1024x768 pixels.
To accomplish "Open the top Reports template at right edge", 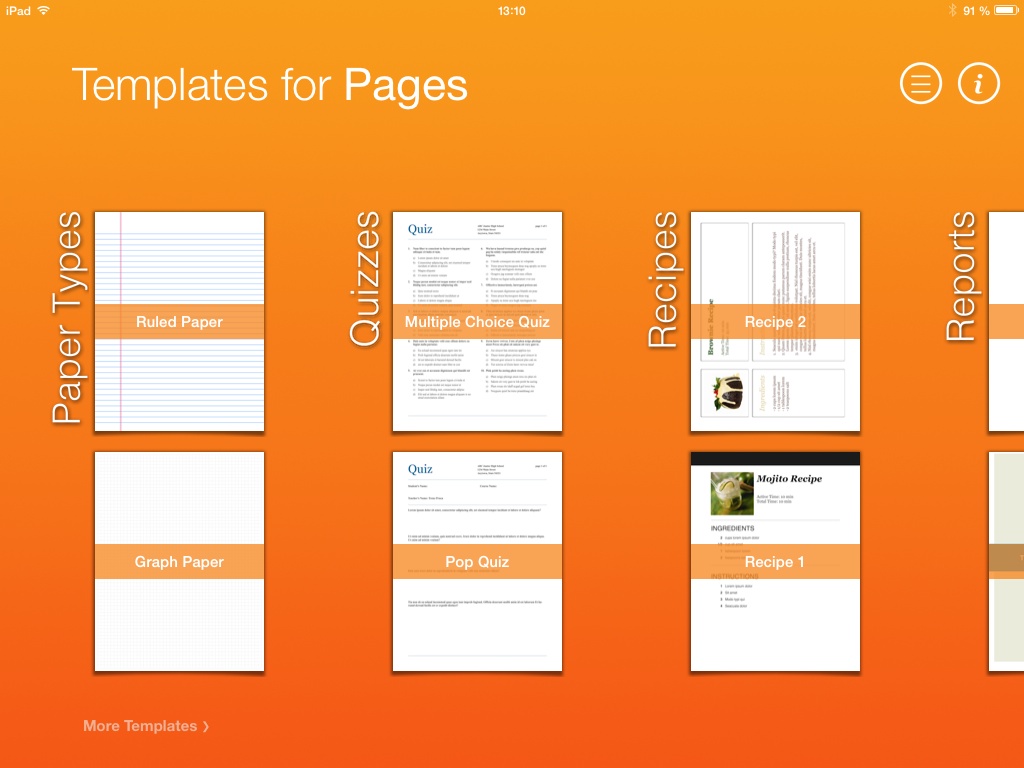I will pos(1006,322).
